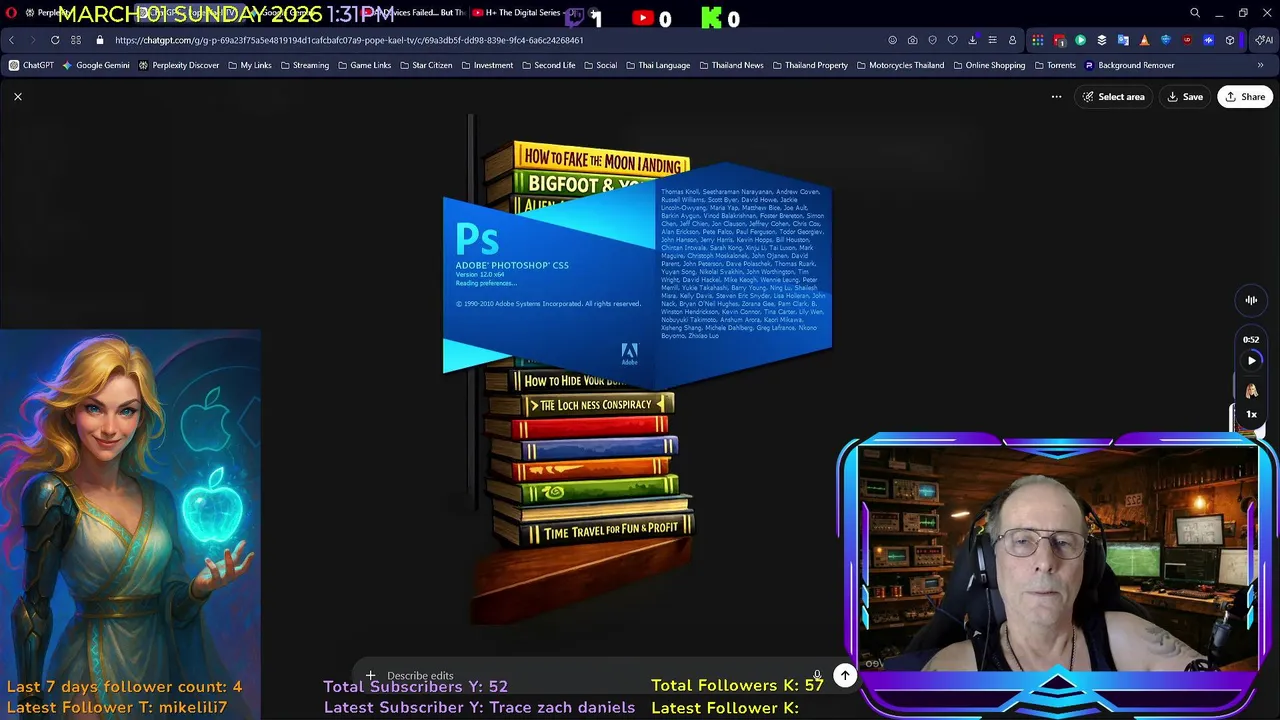Image resolution: width=1280 pixels, height=720 pixels.
Task: Open the translate extension icon
Action: [x=1123, y=40]
